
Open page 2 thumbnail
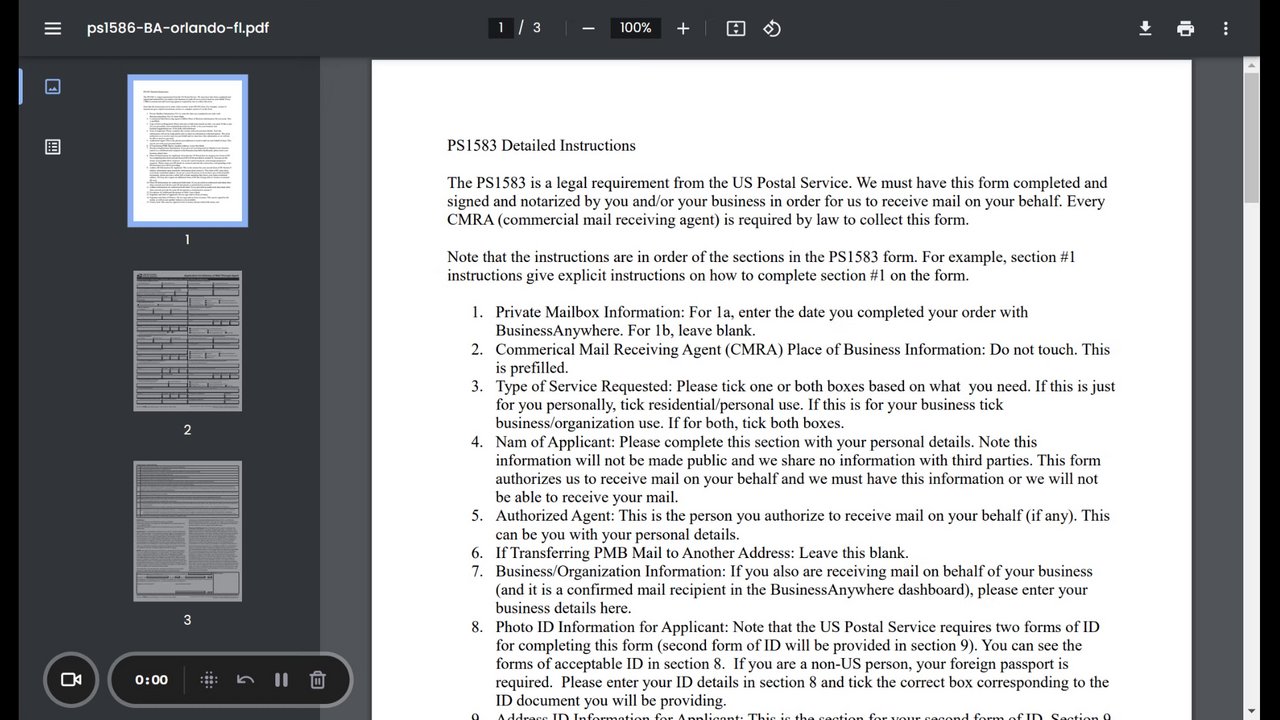pos(187,341)
